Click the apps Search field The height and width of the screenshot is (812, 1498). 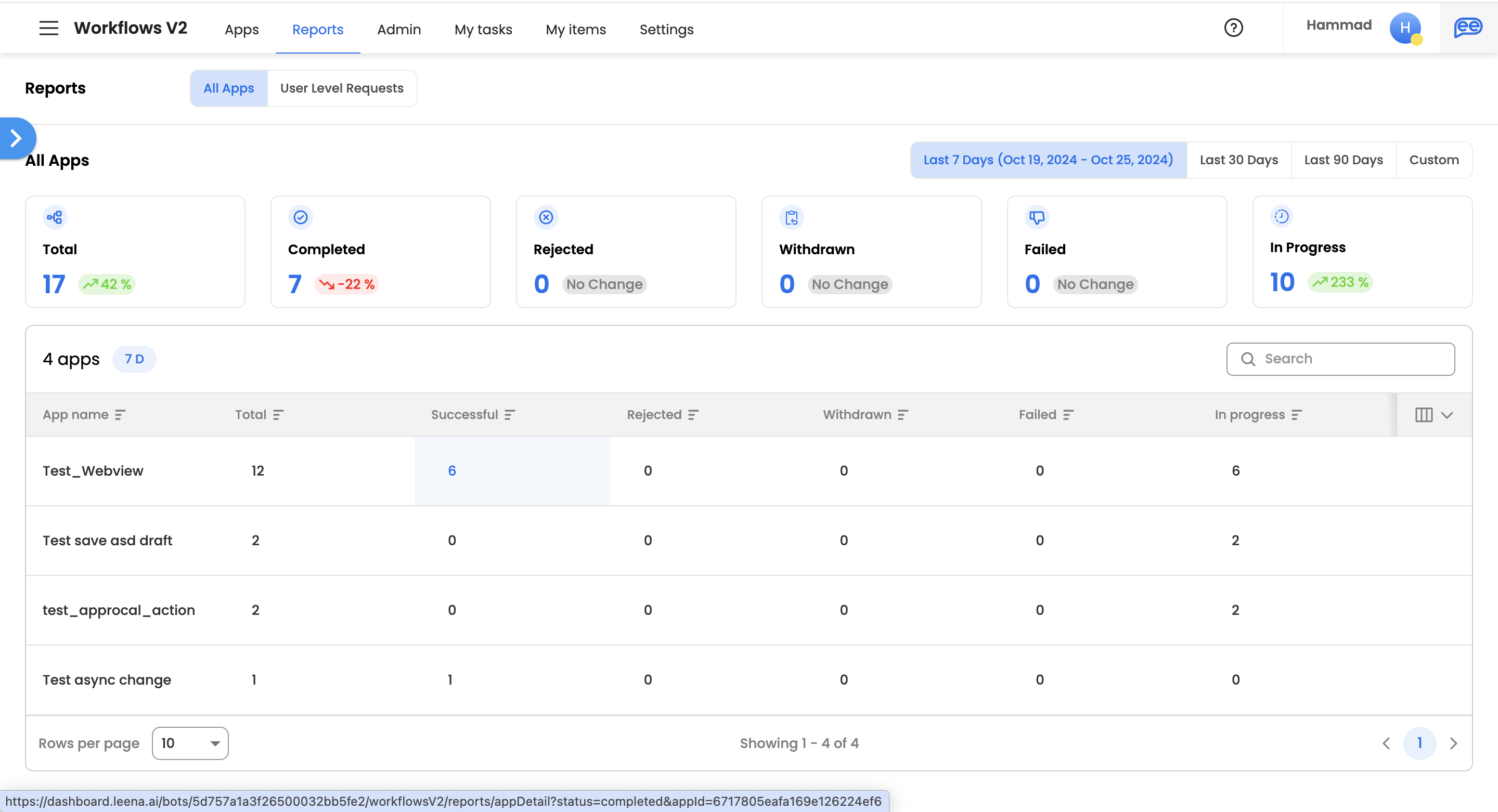tap(1349, 359)
